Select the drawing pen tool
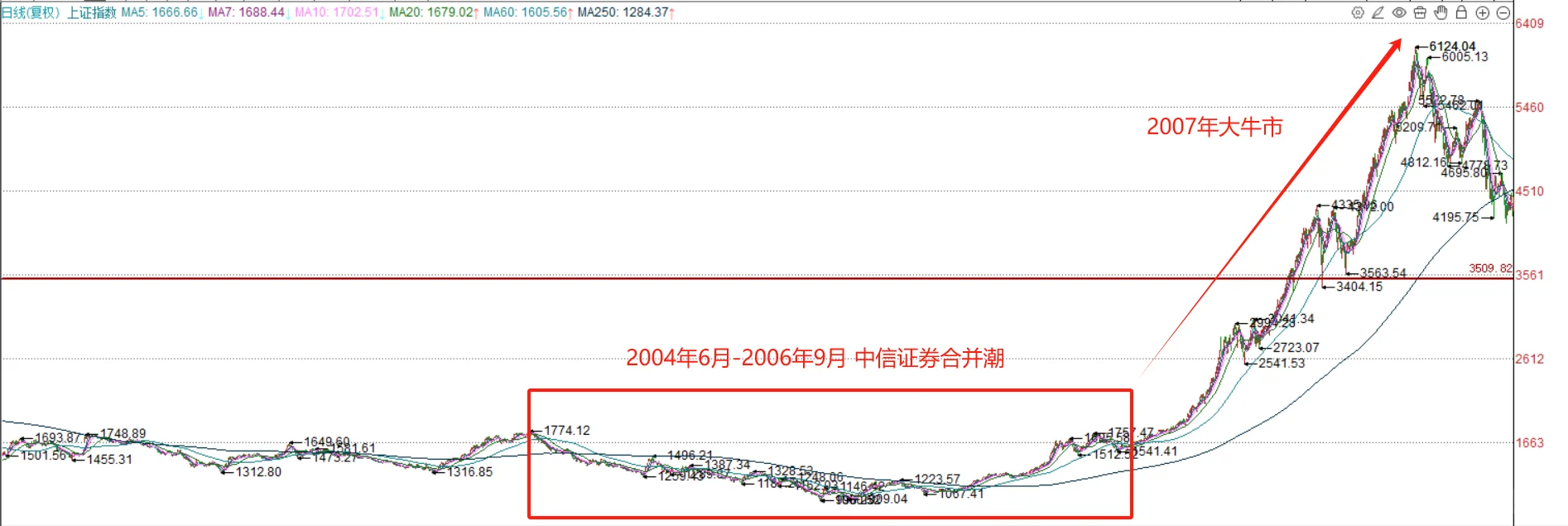 (1378, 12)
